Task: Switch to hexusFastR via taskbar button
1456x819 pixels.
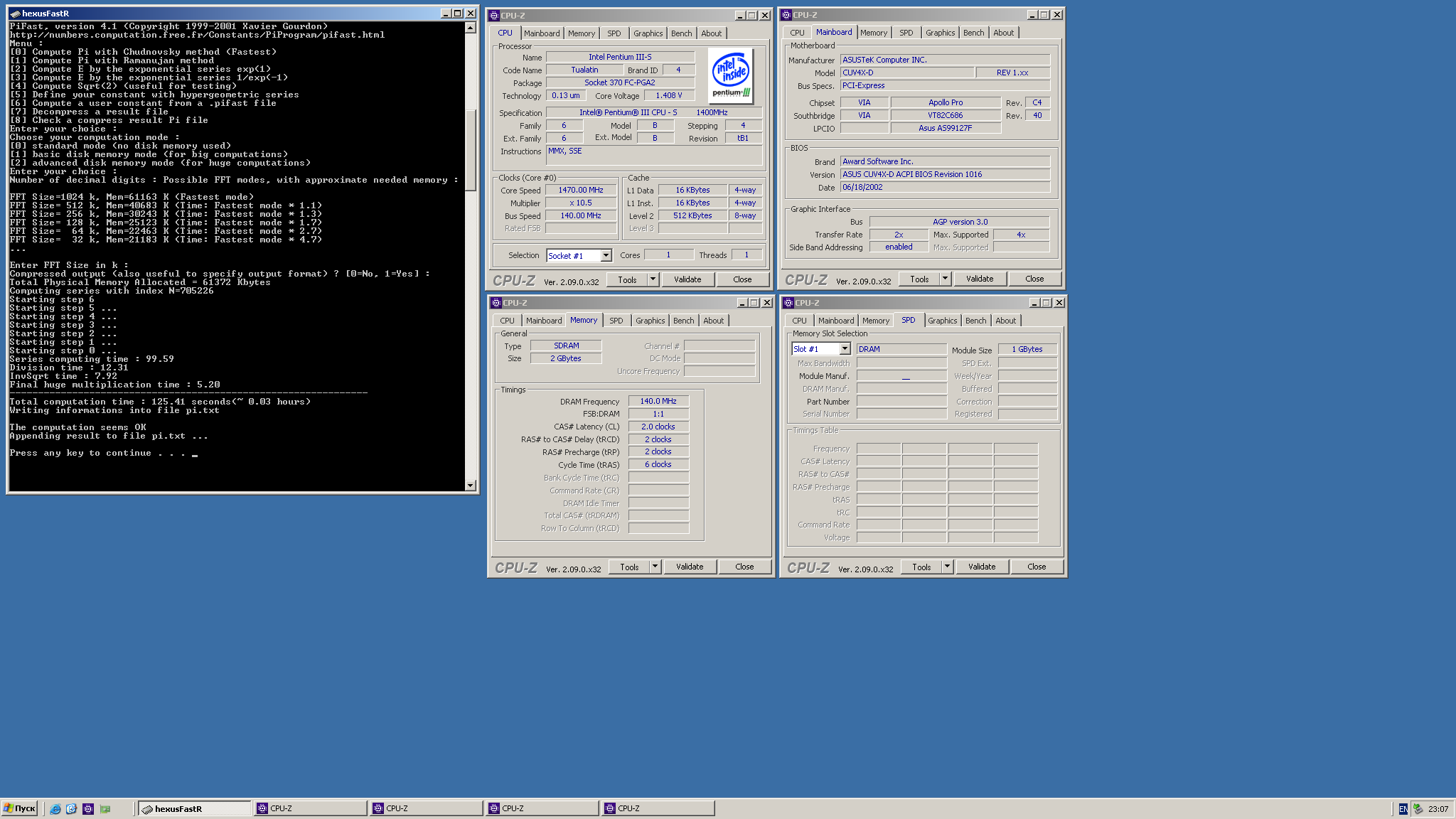Action: pos(194,808)
